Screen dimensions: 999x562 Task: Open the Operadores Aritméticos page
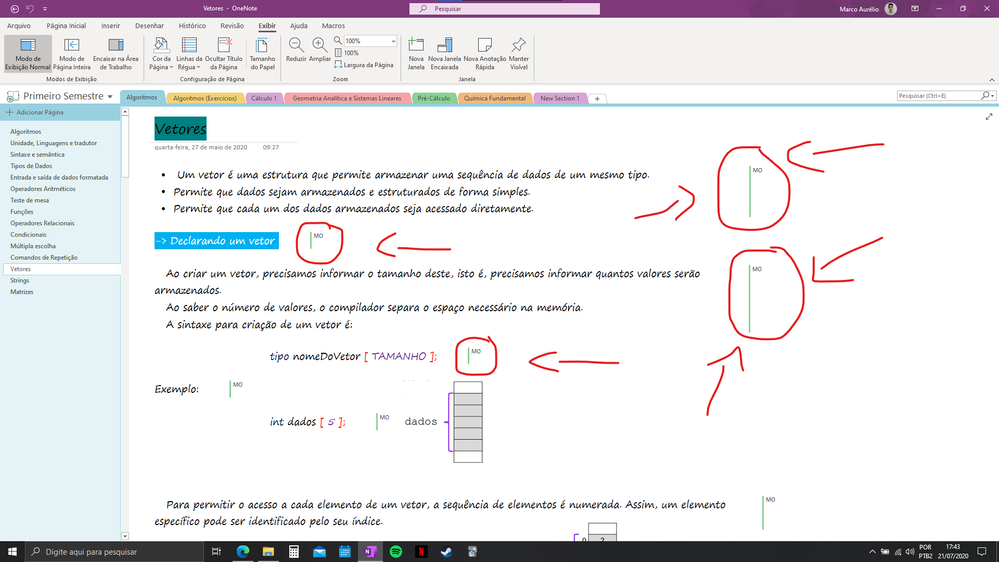43,189
